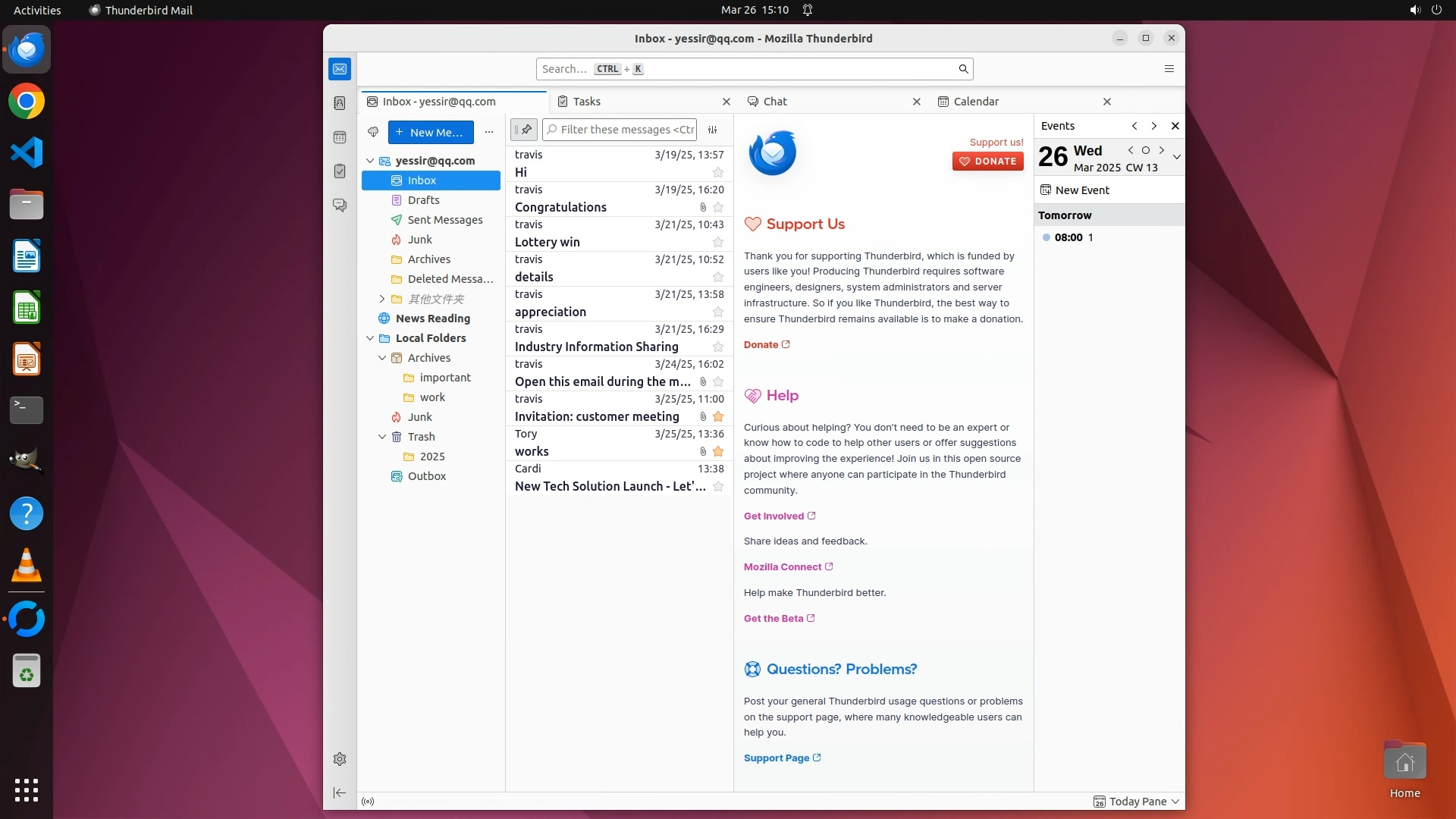This screenshot has width=1456, height=819.
Task: Open Tasks space in the left sidebar
Action: [340, 171]
